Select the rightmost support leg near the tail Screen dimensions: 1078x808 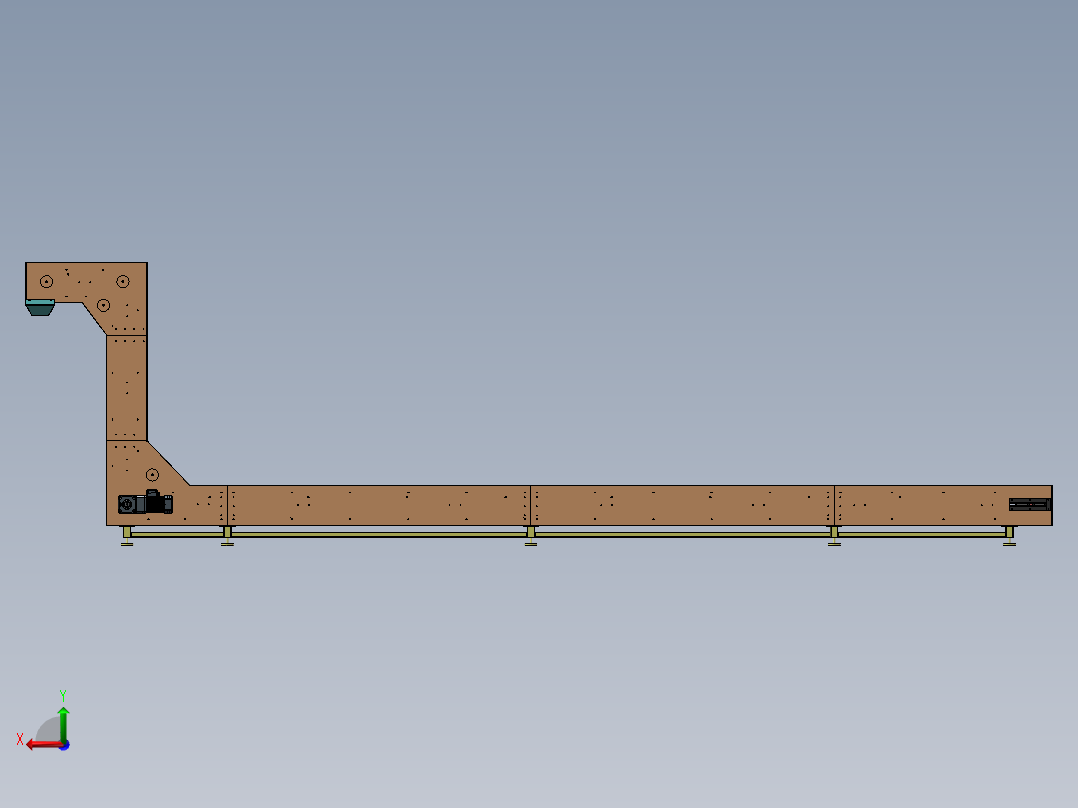(1009, 536)
